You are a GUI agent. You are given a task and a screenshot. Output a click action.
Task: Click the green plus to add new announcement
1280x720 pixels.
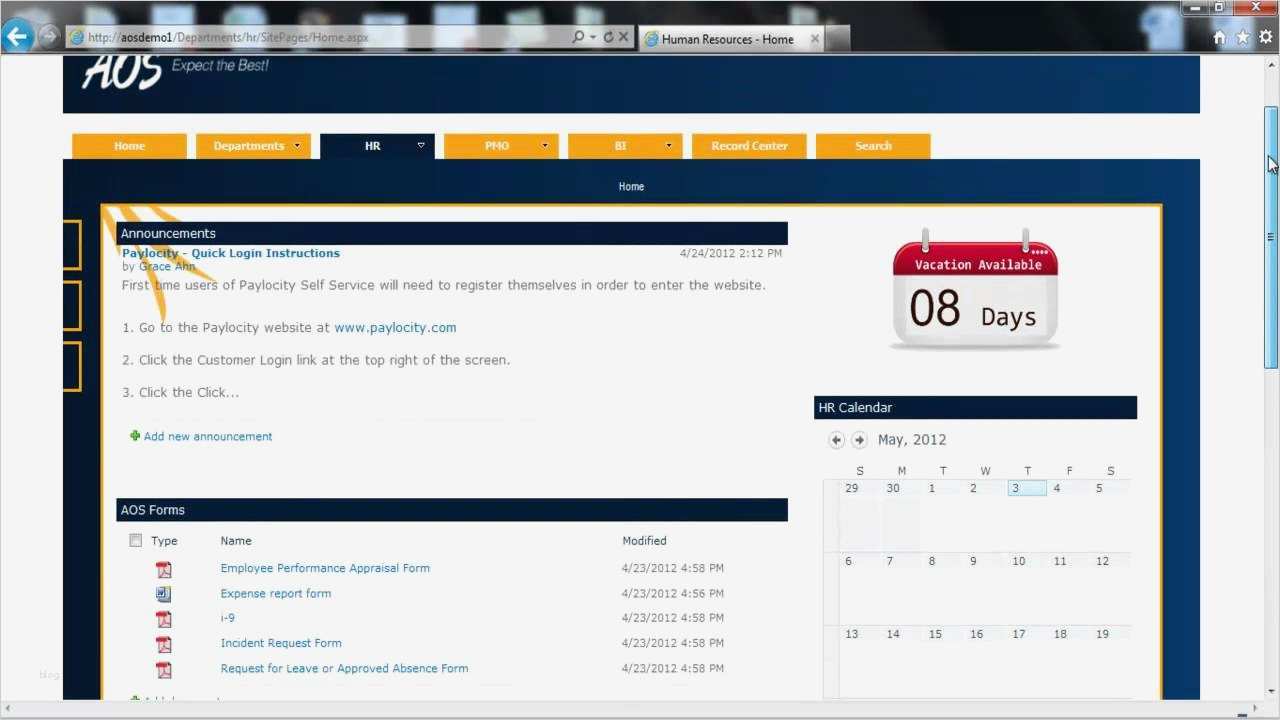(x=135, y=436)
